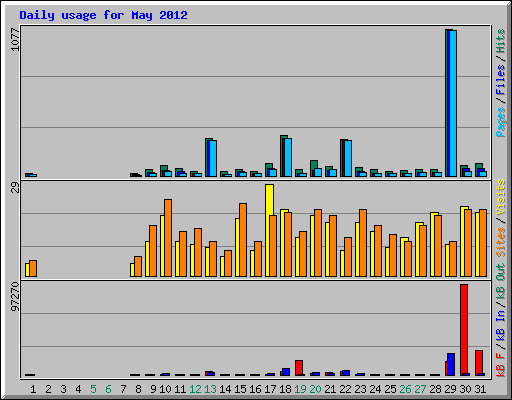Screen dimensions: 512x400
Task: Click the tall red kB bar on day 30
Action: (464, 330)
